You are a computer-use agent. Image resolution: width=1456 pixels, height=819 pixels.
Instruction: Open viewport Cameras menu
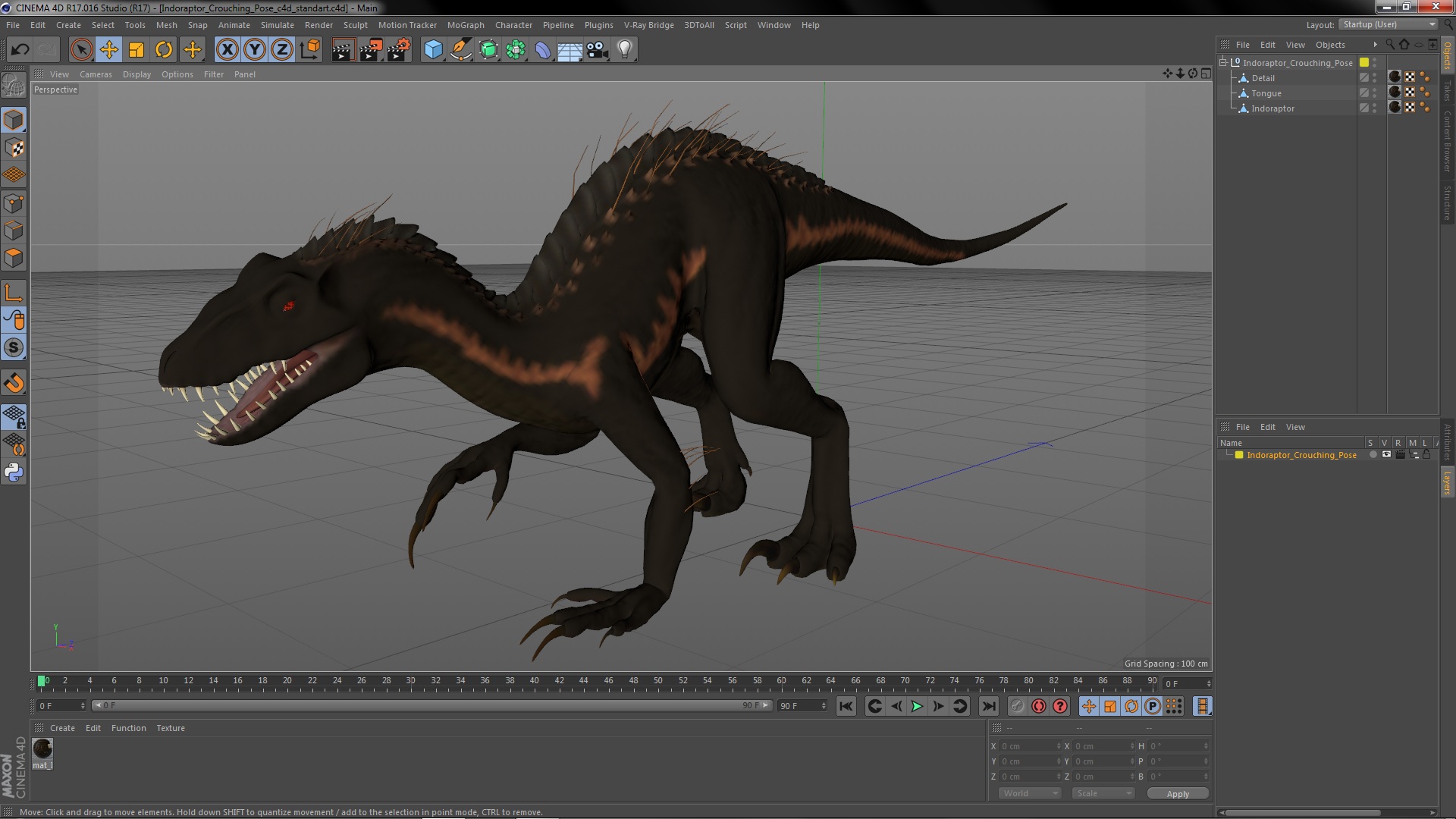(96, 74)
